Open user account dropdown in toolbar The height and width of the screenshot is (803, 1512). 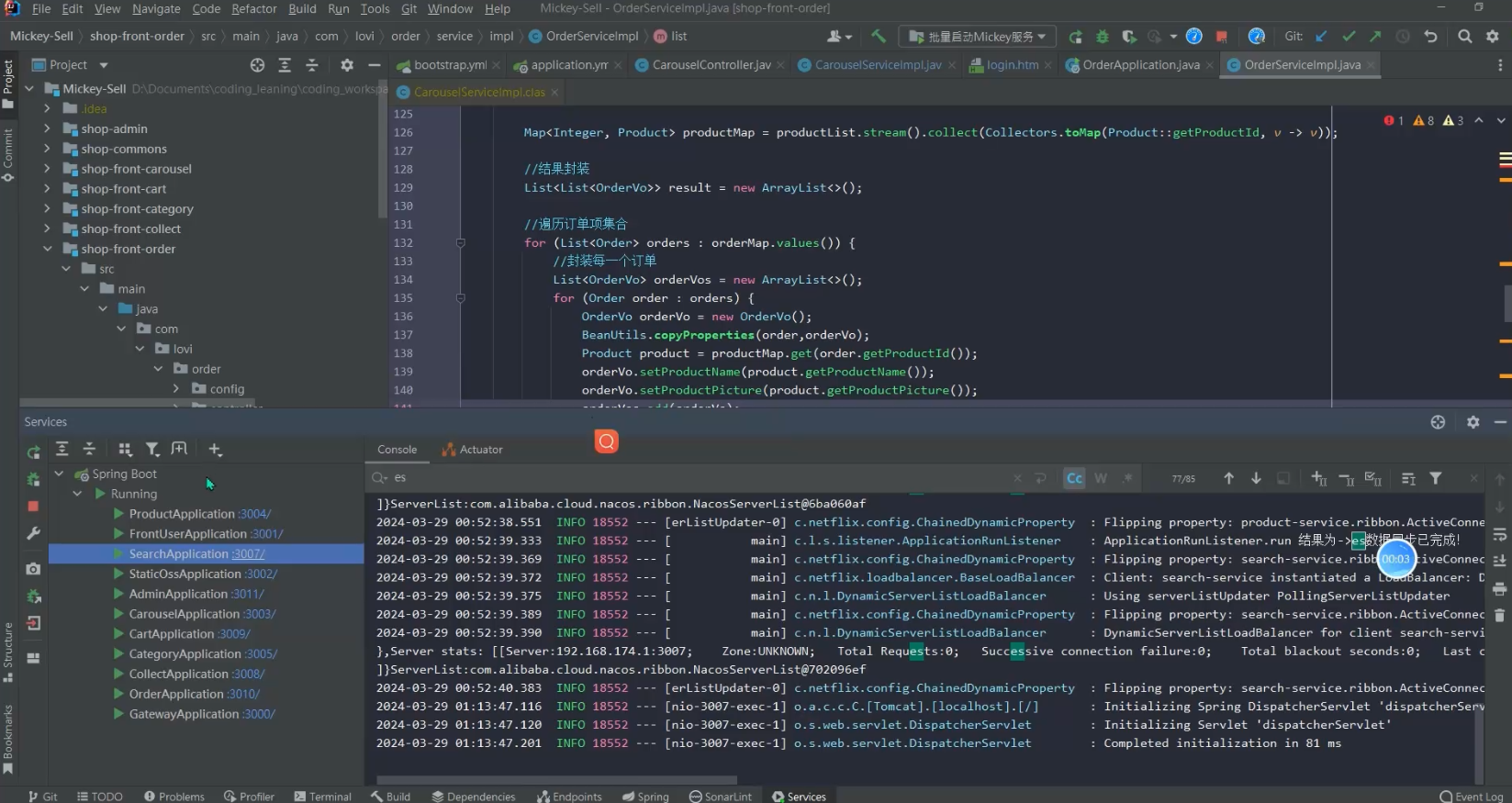(839, 37)
